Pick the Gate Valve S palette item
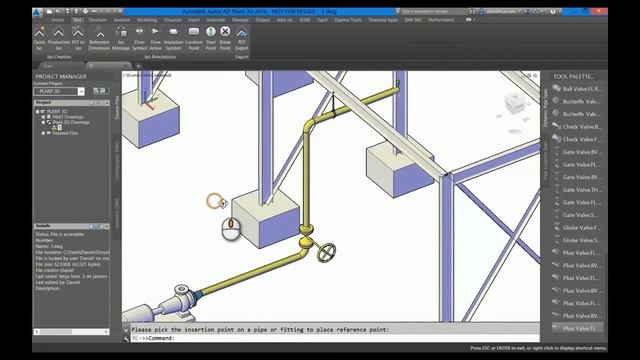 pyautogui.click(x=577, y=215)
